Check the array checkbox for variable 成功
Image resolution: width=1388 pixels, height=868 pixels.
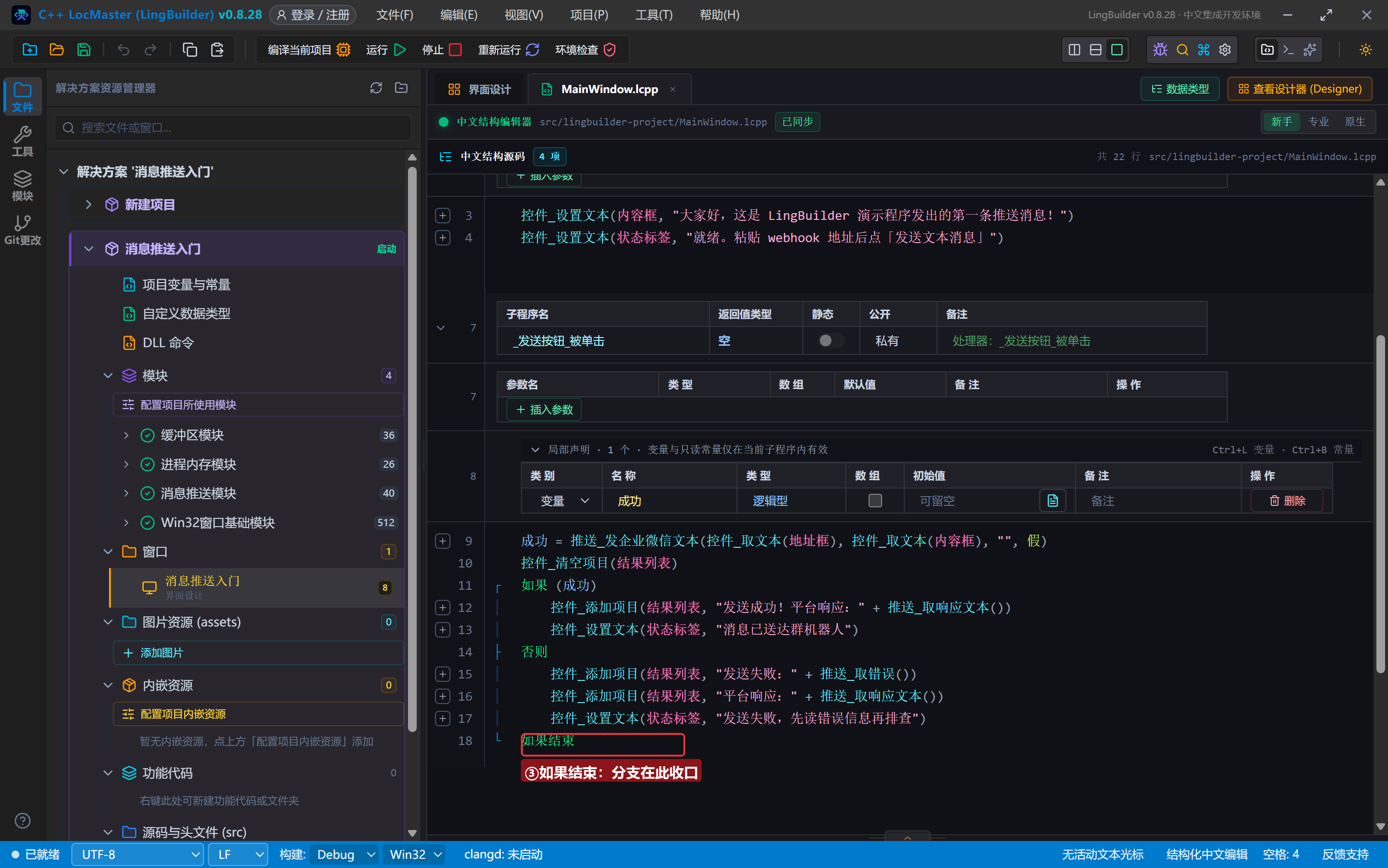click(x=875, y=501)
